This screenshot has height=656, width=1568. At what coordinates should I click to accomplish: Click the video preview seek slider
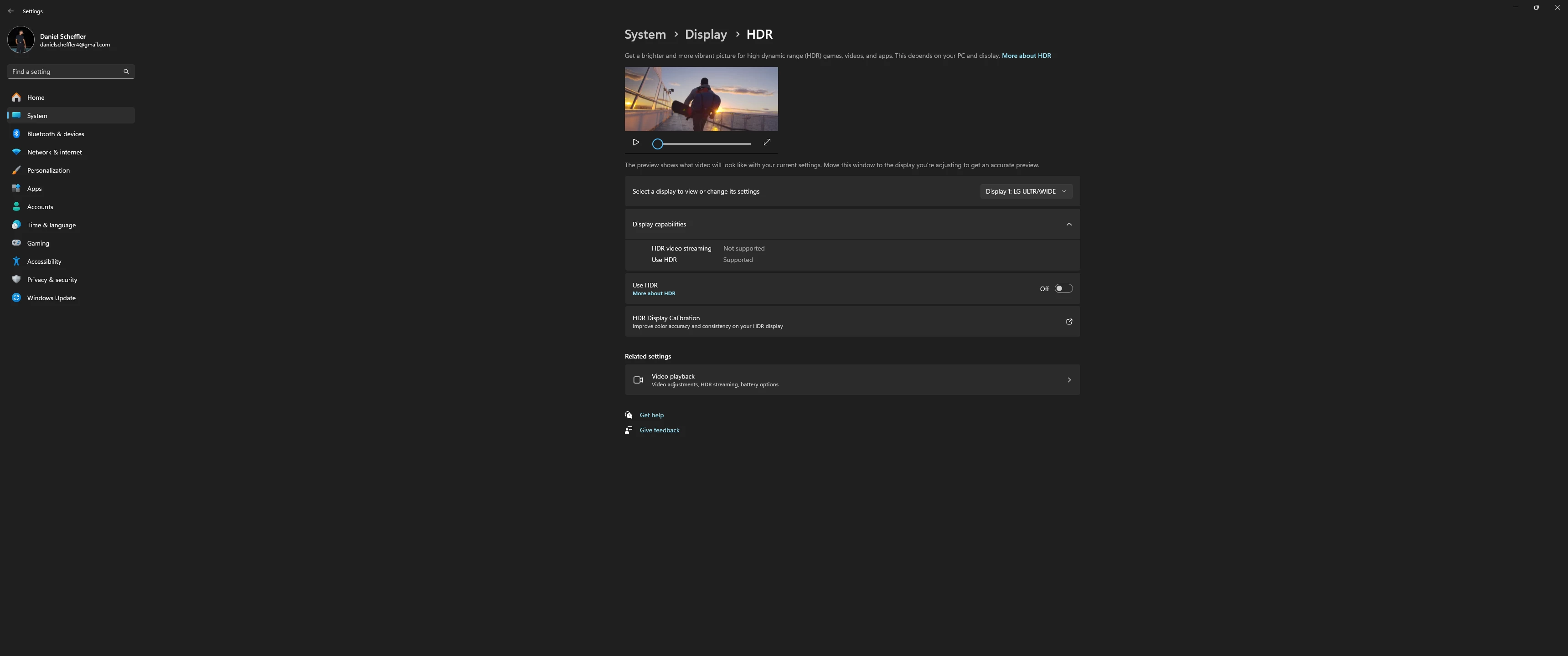tap(703, 144)
